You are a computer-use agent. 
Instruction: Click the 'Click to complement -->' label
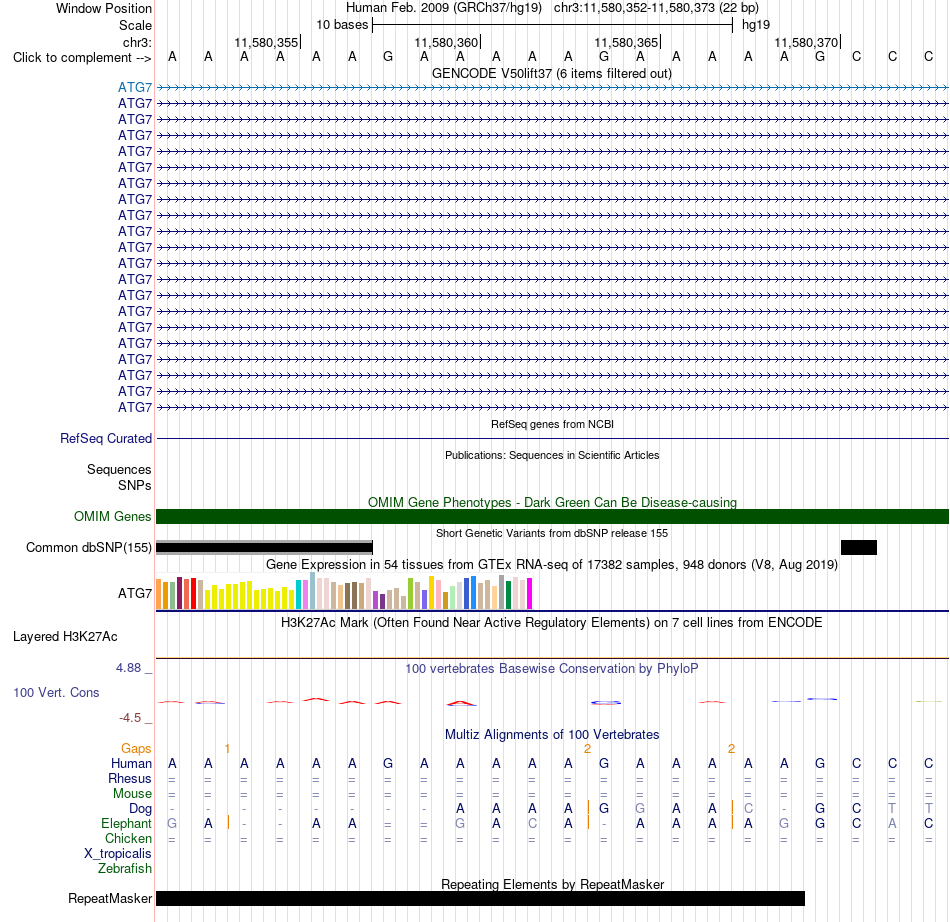[82, 58]
